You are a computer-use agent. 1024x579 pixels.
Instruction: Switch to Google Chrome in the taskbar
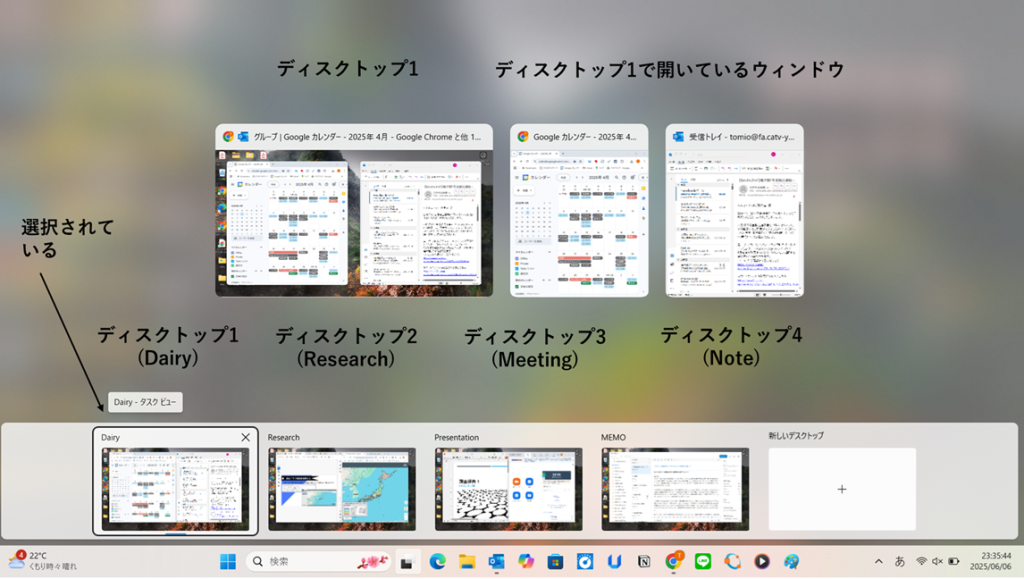[673, 561]
